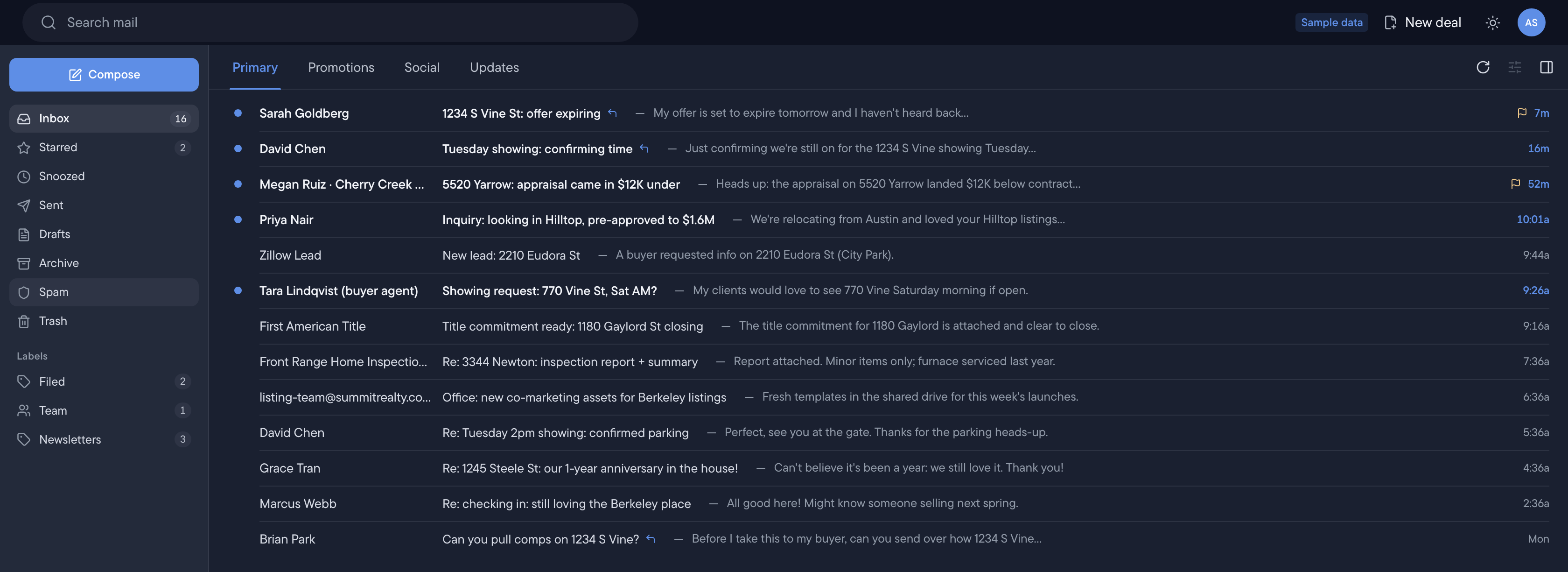Toggle light theme with sun icon
Screen dimensions: 1568x572
point(1492,22)
